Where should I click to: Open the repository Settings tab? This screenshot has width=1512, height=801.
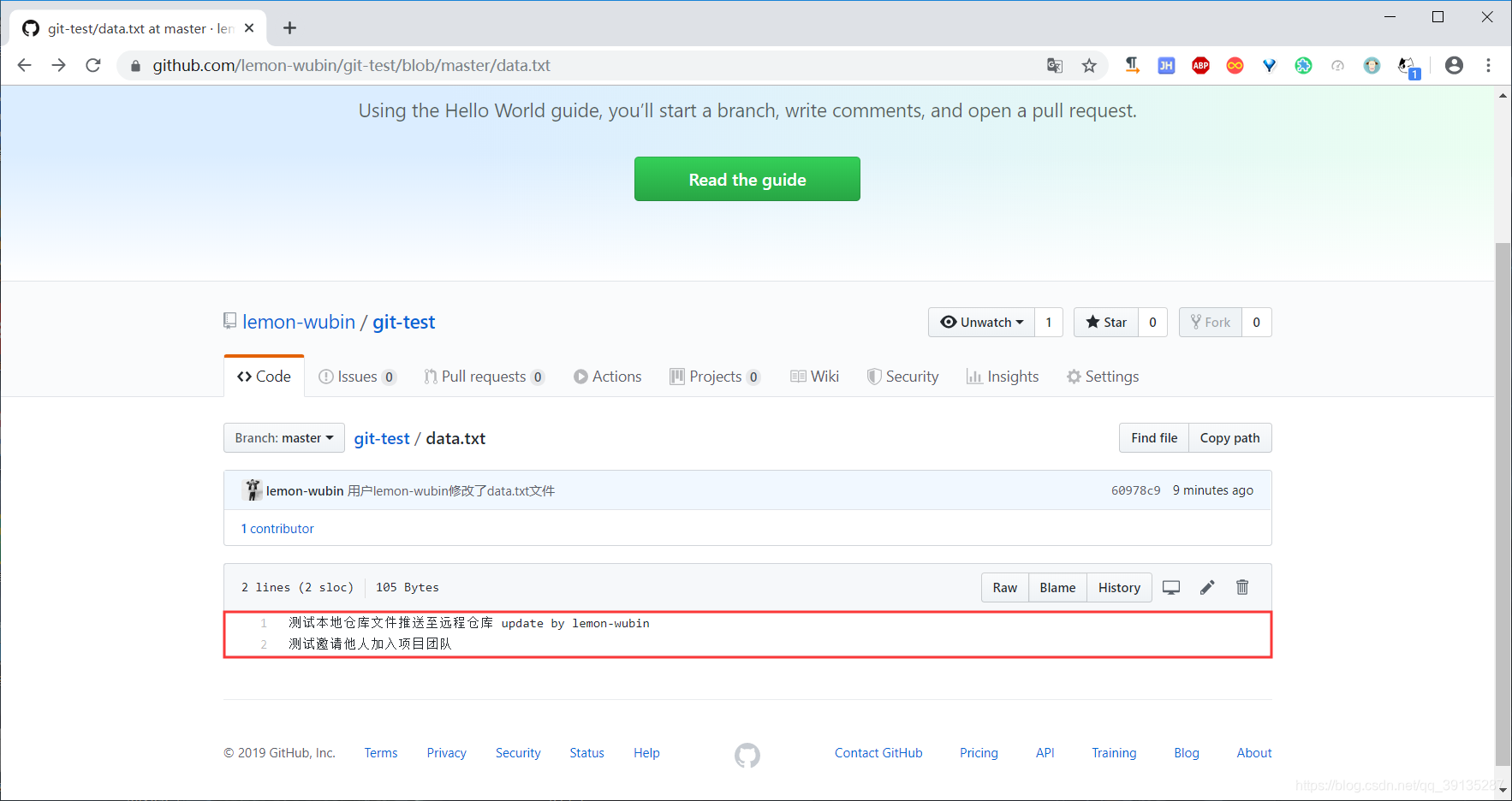(1103, 377)
